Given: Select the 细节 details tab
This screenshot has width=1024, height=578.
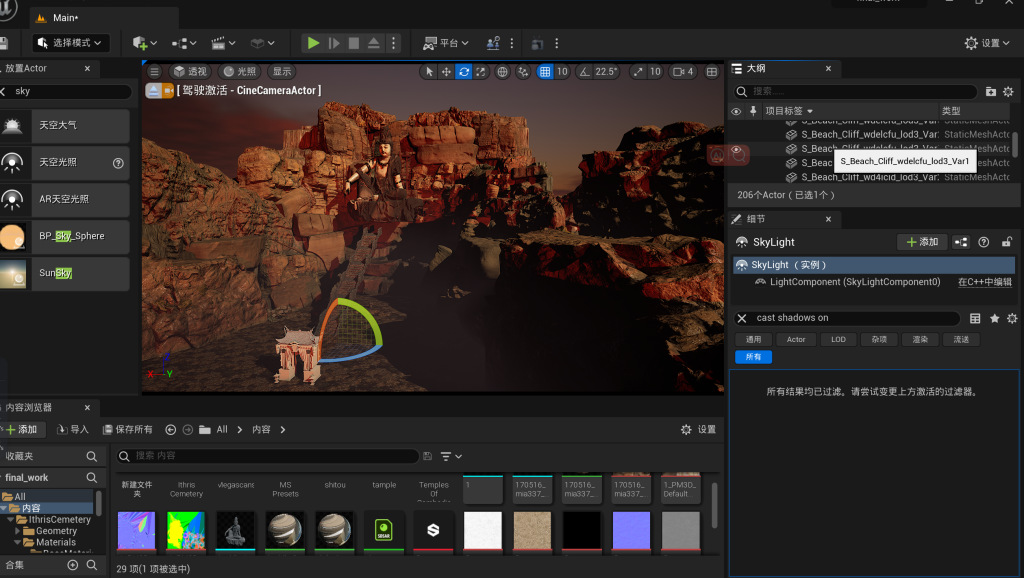Looking at the screenshot, I should (x=756, y=219).
